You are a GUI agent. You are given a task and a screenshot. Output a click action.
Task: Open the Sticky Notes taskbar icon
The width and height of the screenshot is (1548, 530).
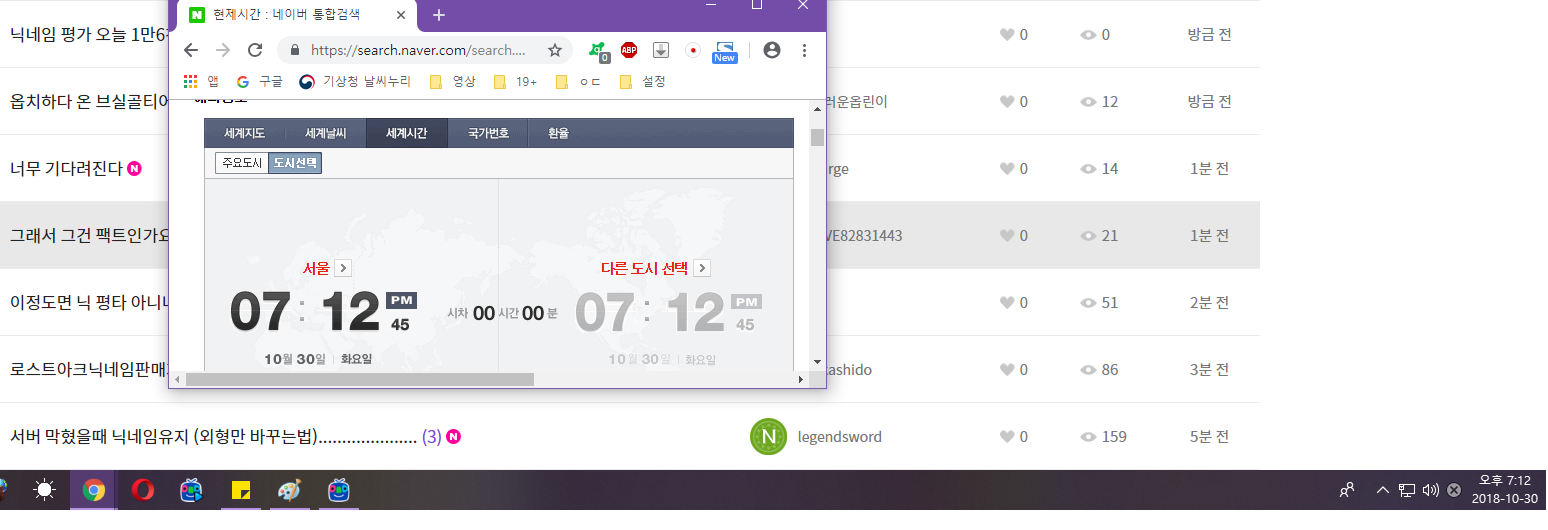pyautogui.click(x=240, y=490)
